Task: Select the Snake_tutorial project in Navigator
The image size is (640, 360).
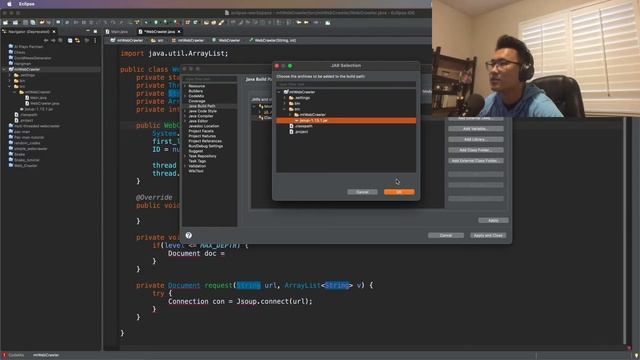Action: click(x=24, y=160)
